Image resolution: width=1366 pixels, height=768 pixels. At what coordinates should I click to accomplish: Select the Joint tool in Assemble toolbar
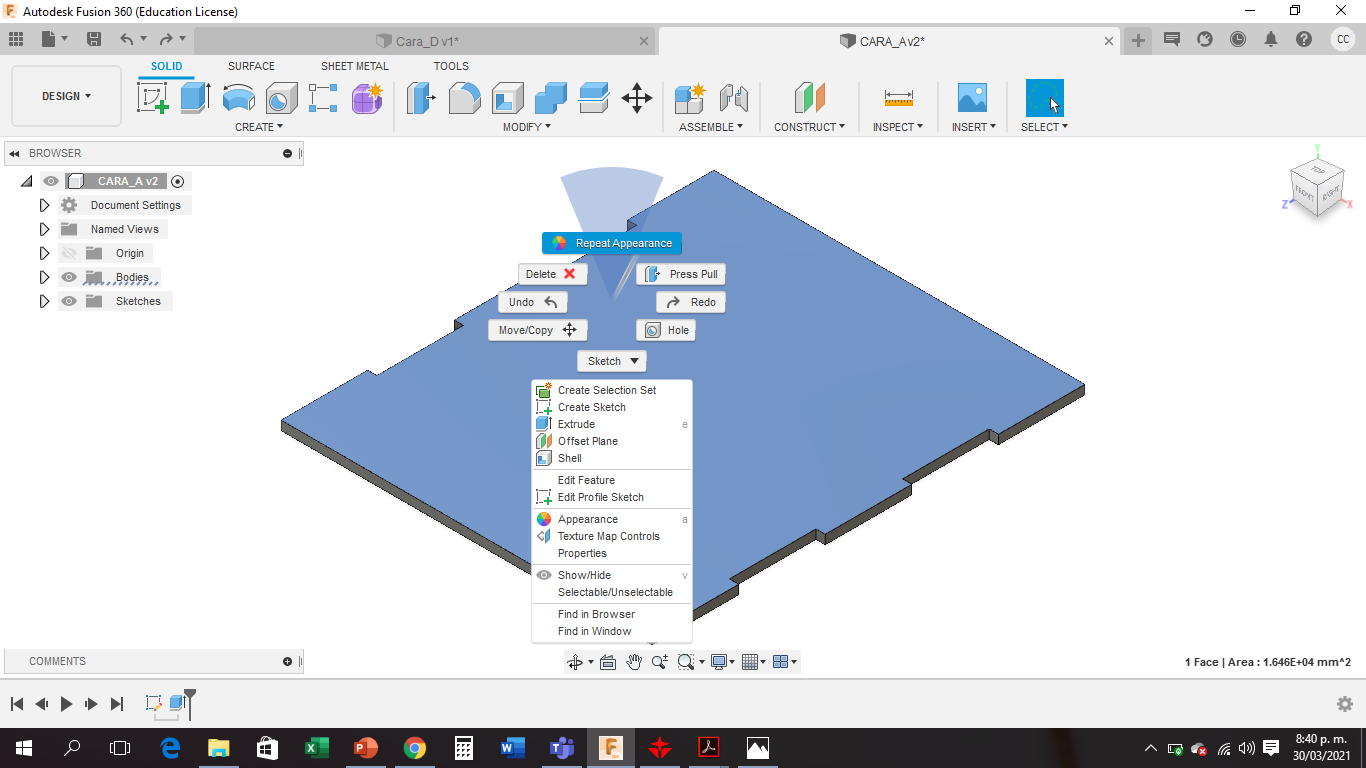pyautogui.click(x=734, y=98)
